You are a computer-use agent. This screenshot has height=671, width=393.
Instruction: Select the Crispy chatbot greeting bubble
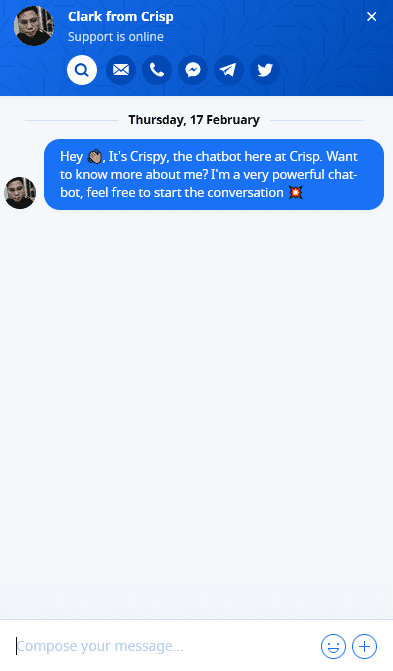(x=214, y=174)
